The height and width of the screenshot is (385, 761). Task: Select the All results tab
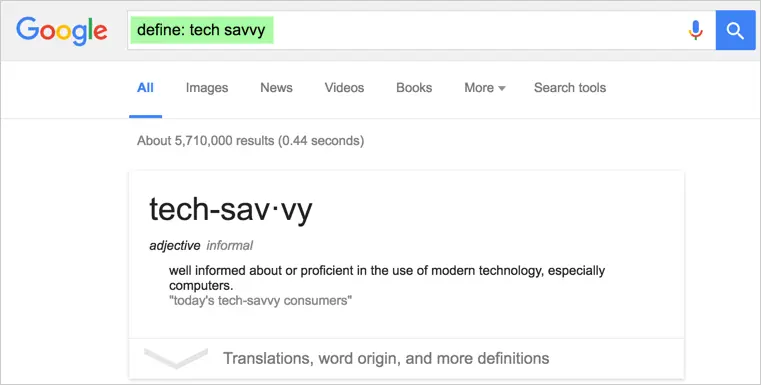click(x=145, y=88)
